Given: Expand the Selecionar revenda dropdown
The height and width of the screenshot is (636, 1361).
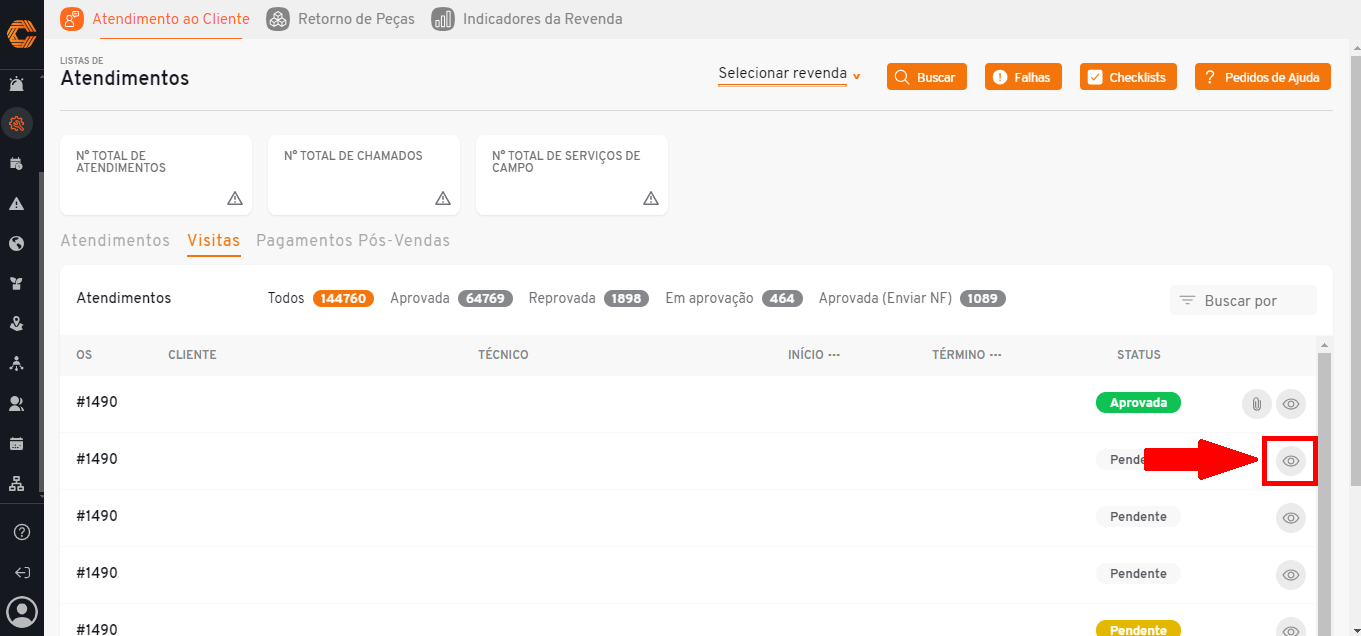Looking at the screenshot, I should tap(790, 74).
